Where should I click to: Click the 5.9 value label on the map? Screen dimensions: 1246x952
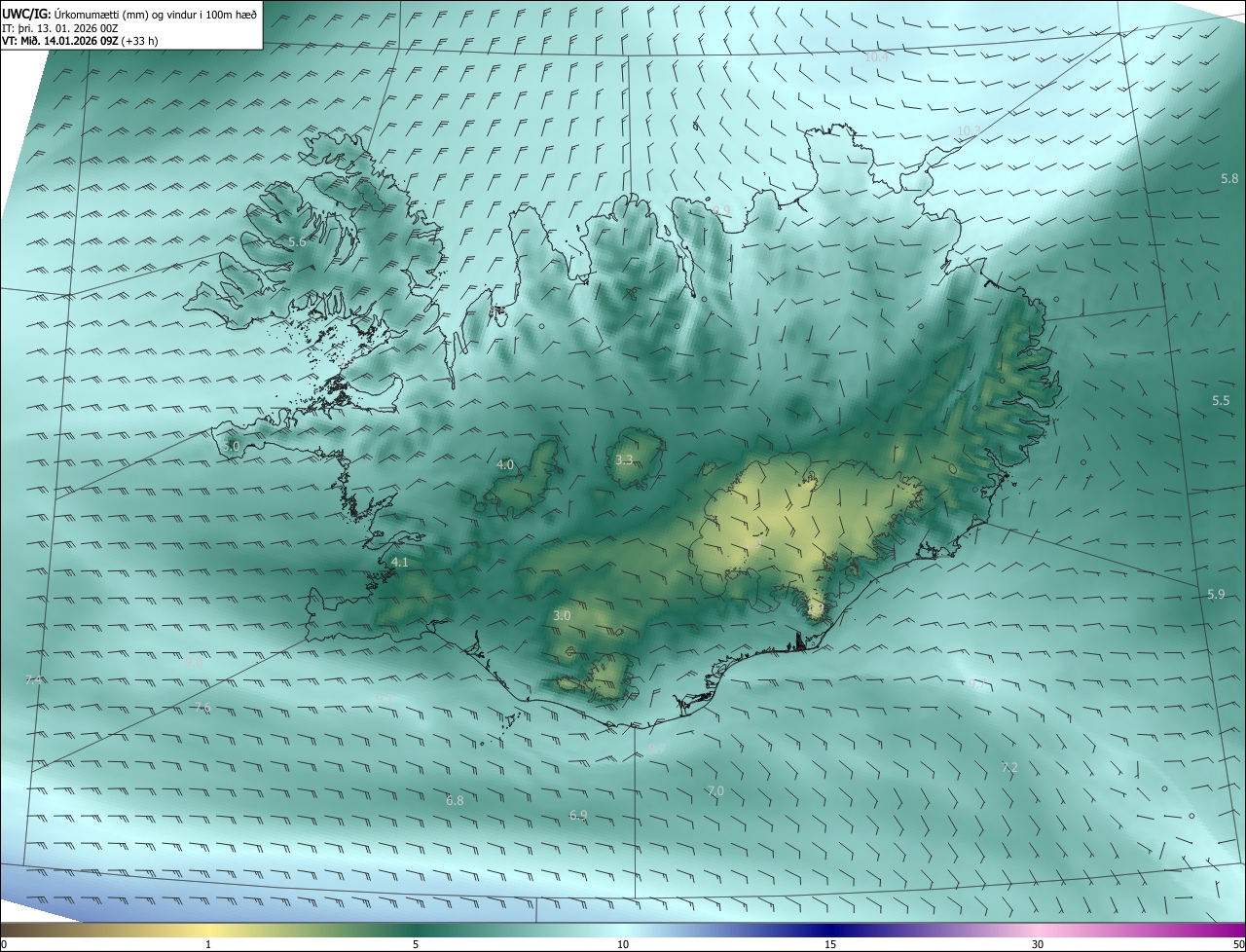tap(1216, 595)
